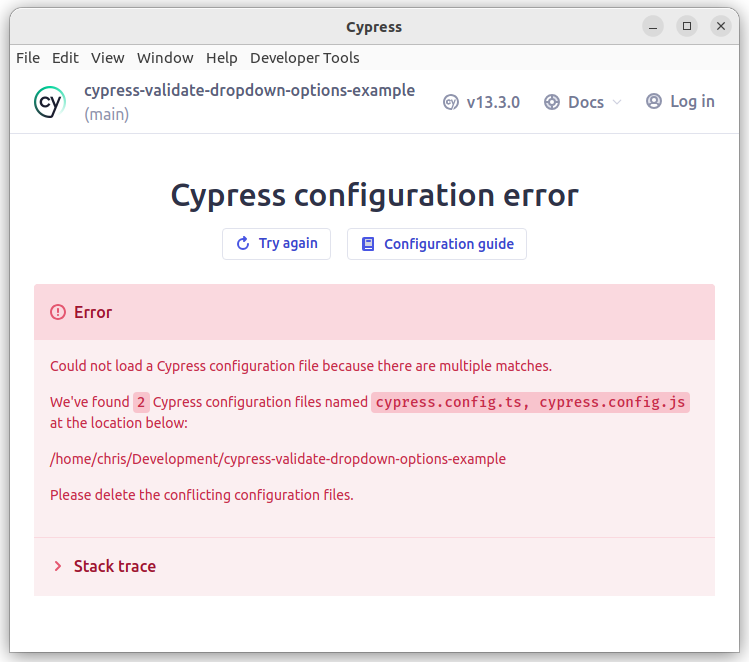Expand the Stack trace section label
749x662 pixels.
[115, 566]
